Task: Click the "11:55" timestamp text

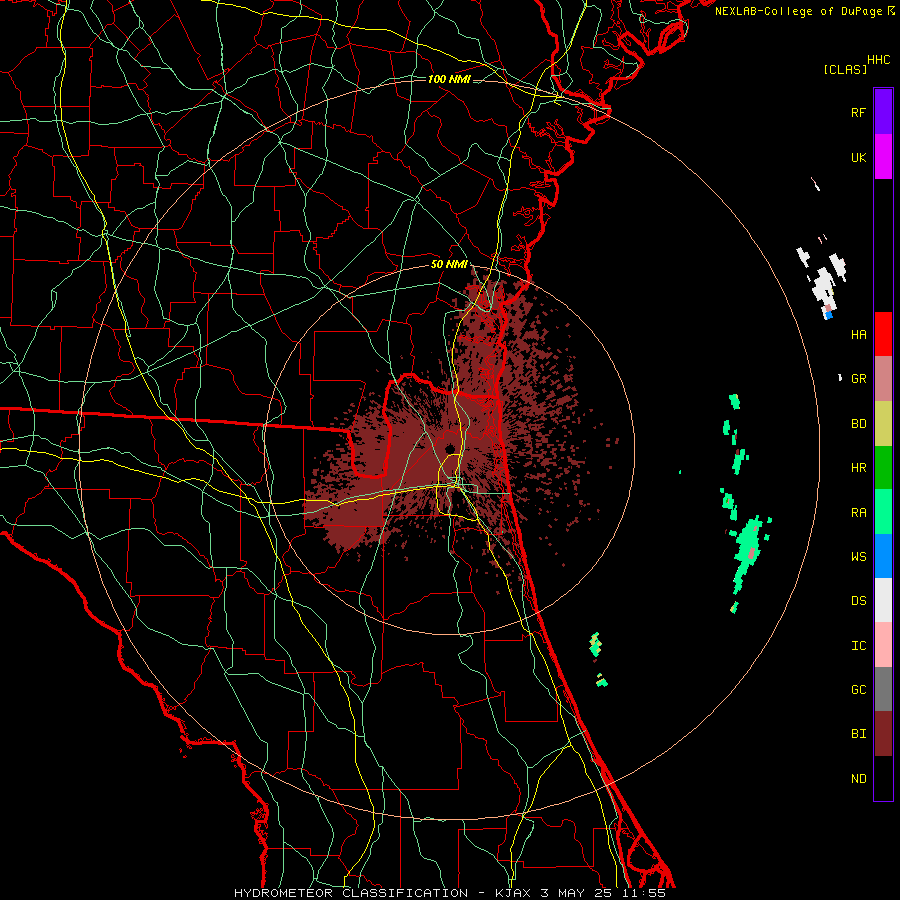Action: (x=644, y=893)
